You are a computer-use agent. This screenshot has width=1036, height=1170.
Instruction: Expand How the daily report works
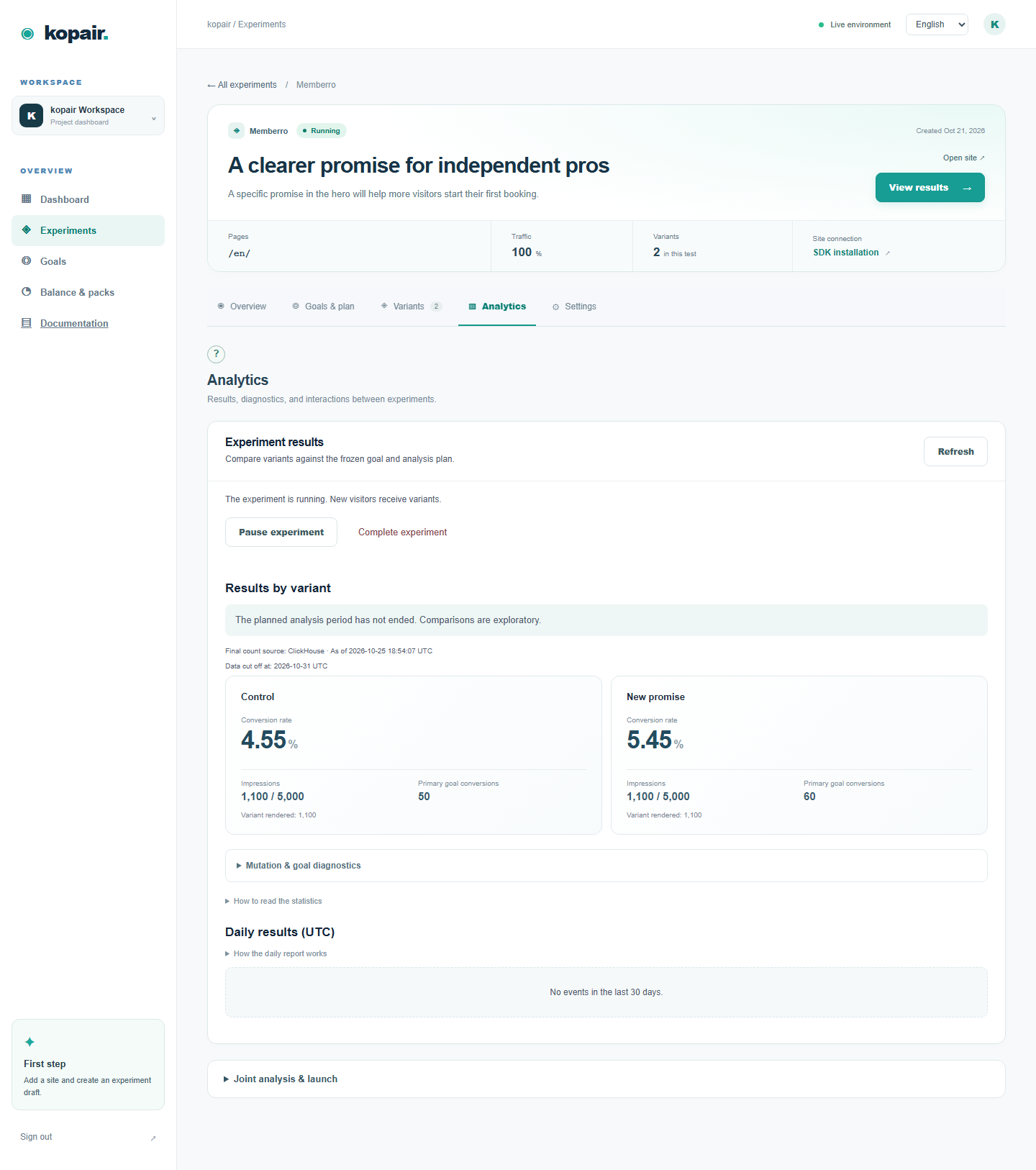coord(276,953)
